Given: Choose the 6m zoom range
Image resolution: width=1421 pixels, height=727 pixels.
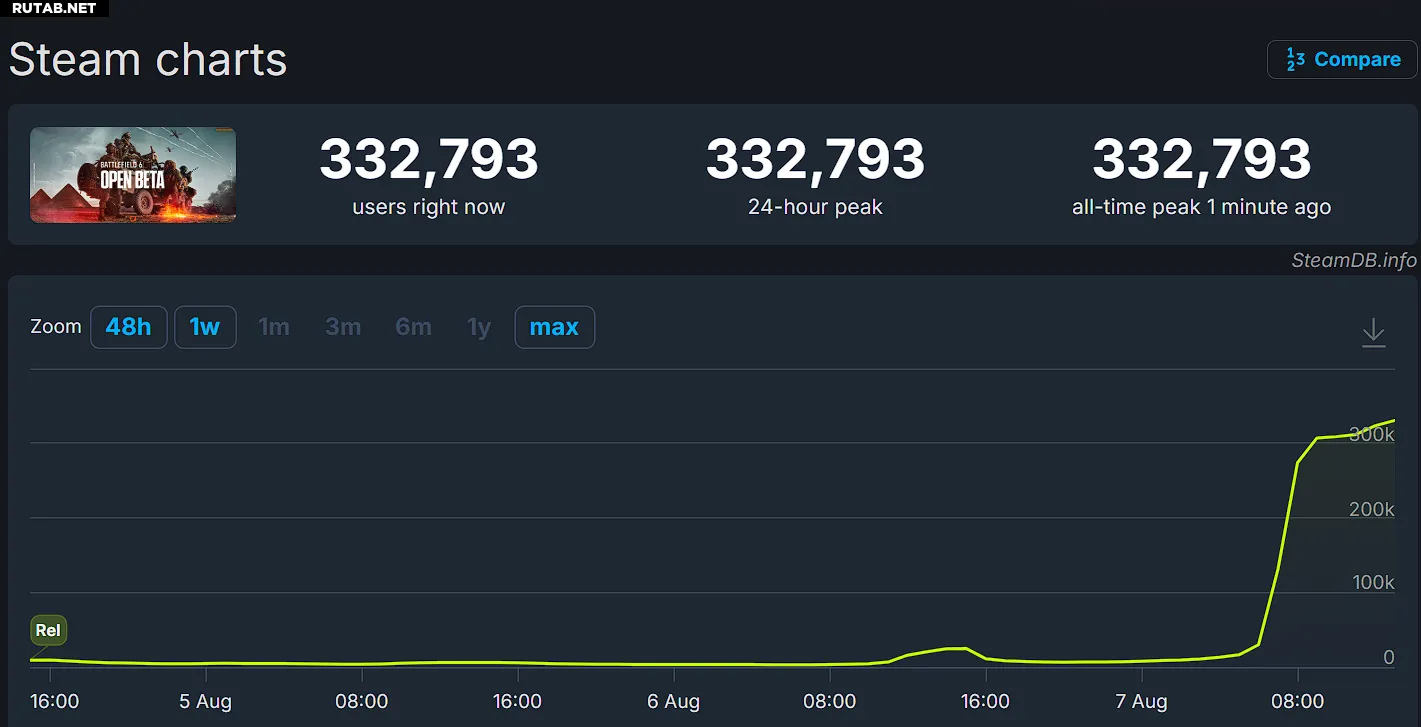Looking at the screenshot, I should (413, 327).
